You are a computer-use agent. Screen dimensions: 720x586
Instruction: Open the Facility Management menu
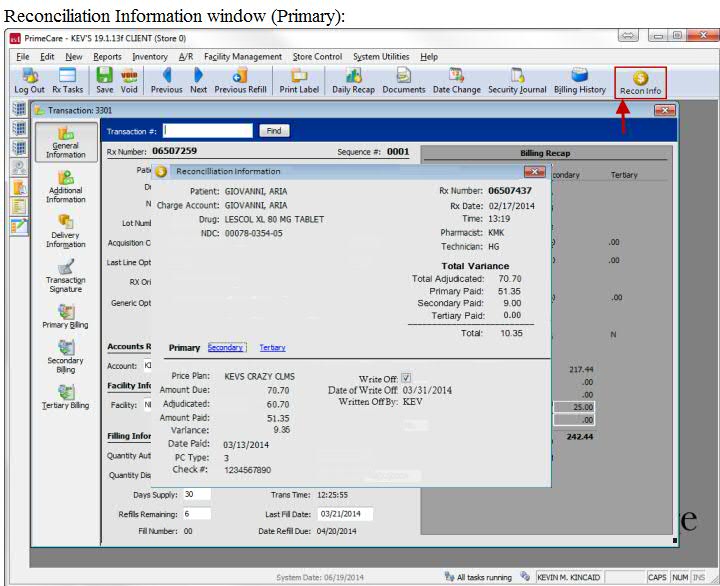click(243, 56)
